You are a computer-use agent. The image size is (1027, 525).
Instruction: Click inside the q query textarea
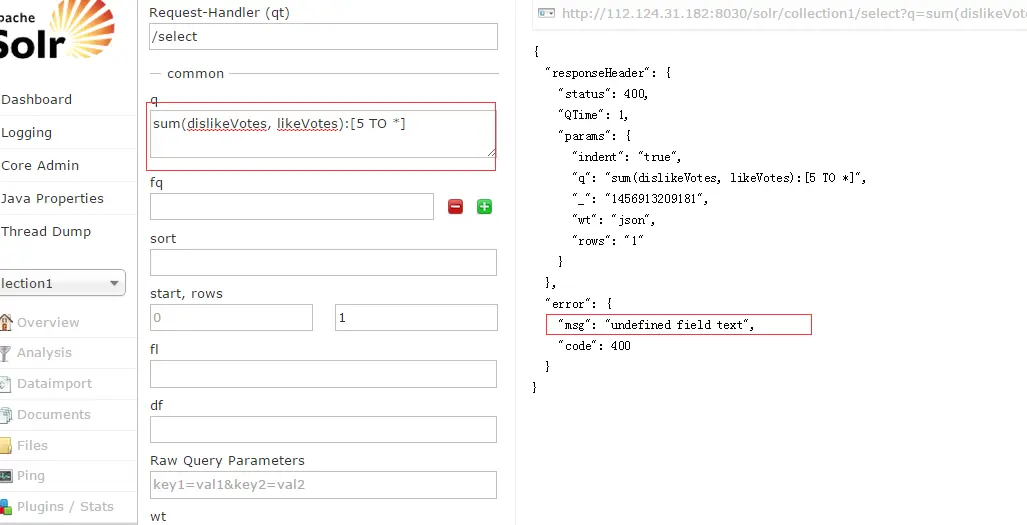(x=323, y=134)
